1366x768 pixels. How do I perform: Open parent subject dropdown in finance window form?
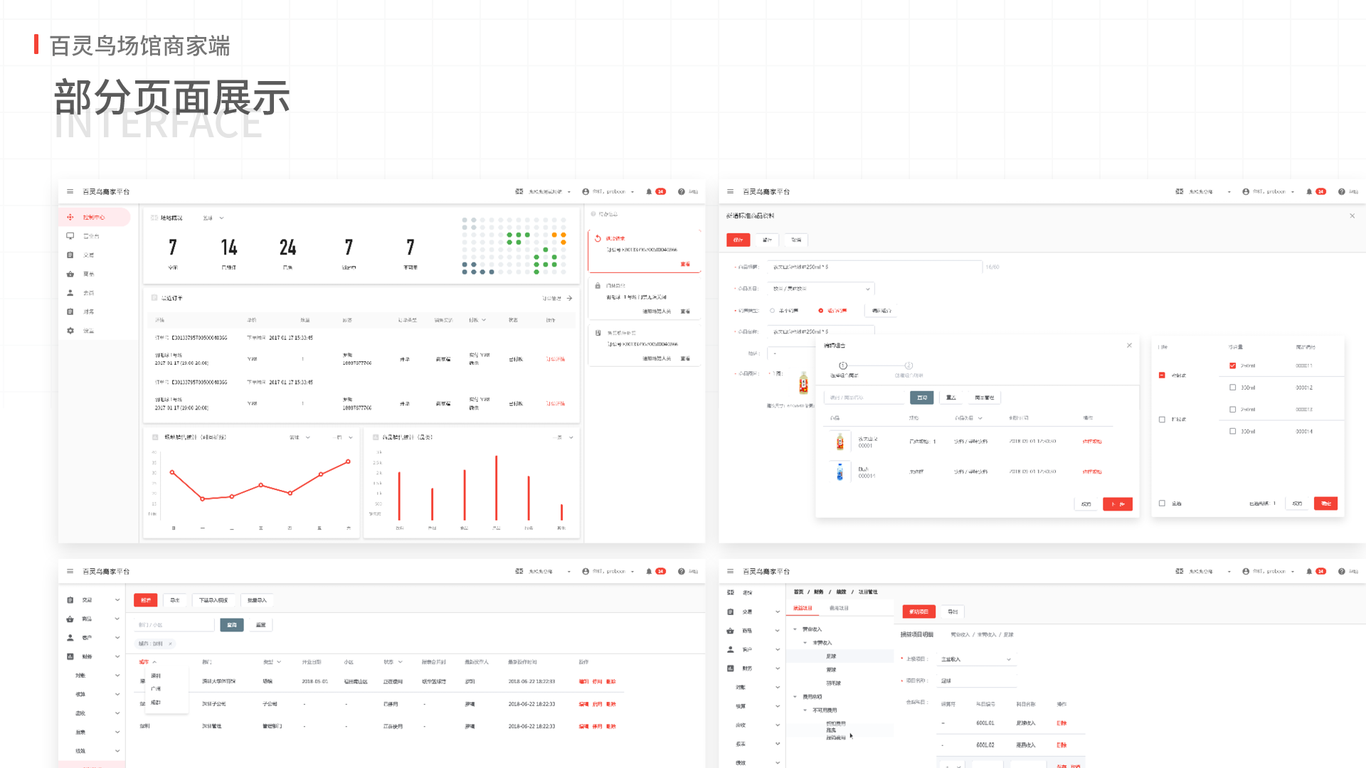click(x=975, y=659)
